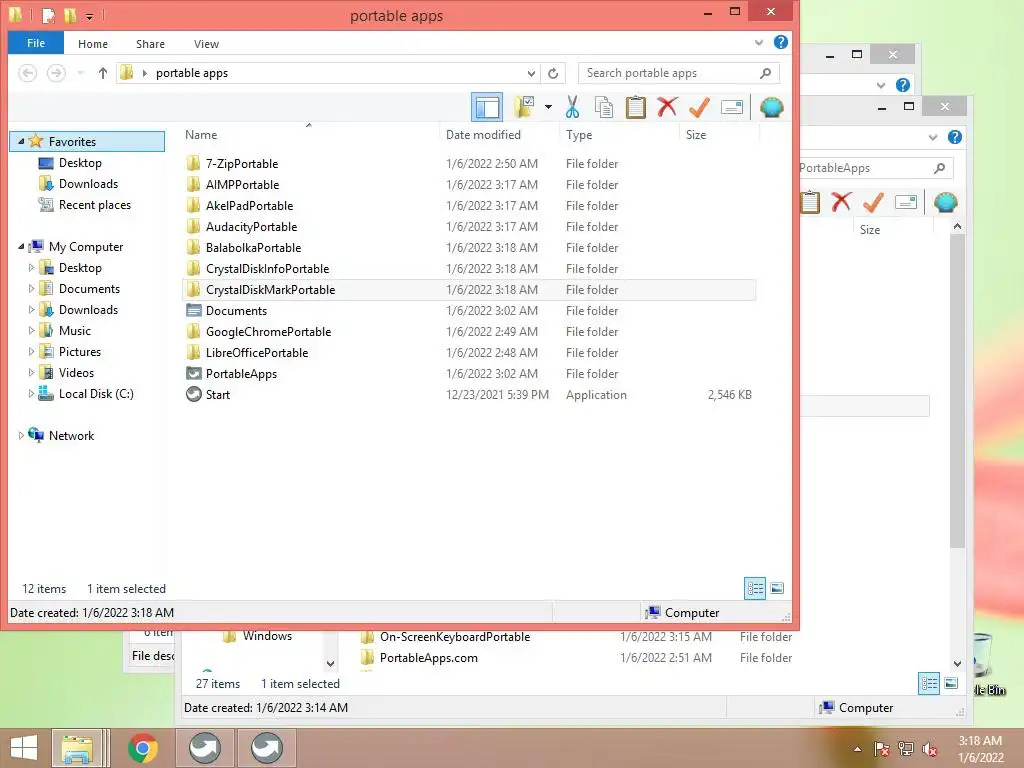Expand the Music tree node
The height and width of the screenshot is (768, 1024).
coord(31,330)
